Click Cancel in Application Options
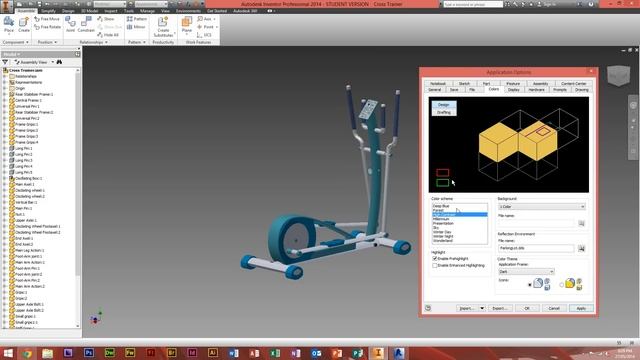The height and width of the screenshot is (360, 640). coord(554,309)
